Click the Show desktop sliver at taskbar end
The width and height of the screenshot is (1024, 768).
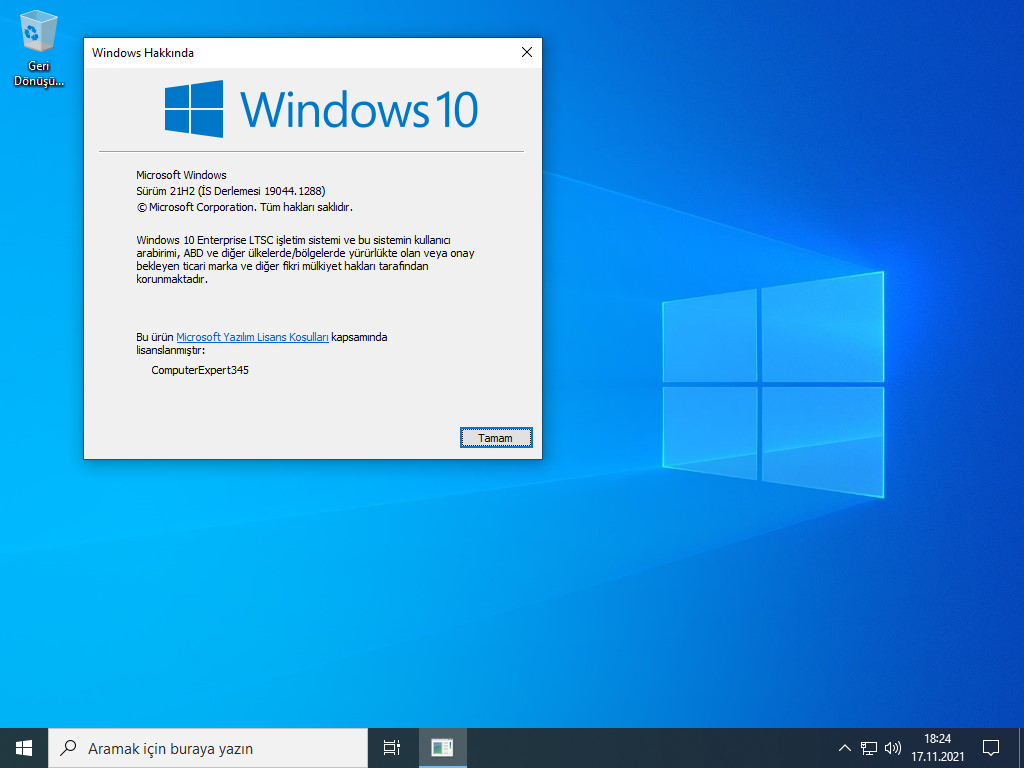1021,748
